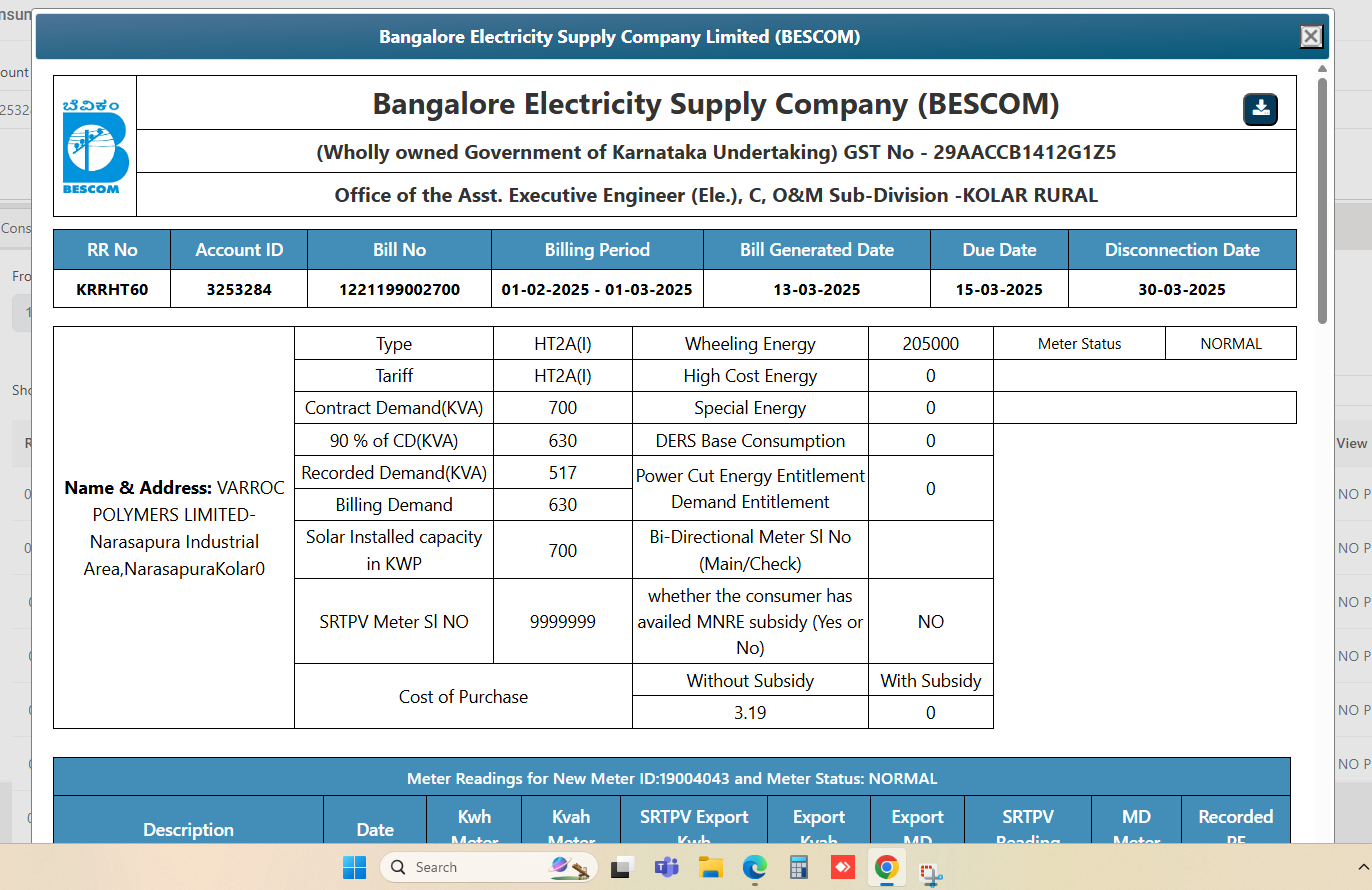Click the taskbar Search box
The image size is (1372, 890).
(x=488, y=867)
